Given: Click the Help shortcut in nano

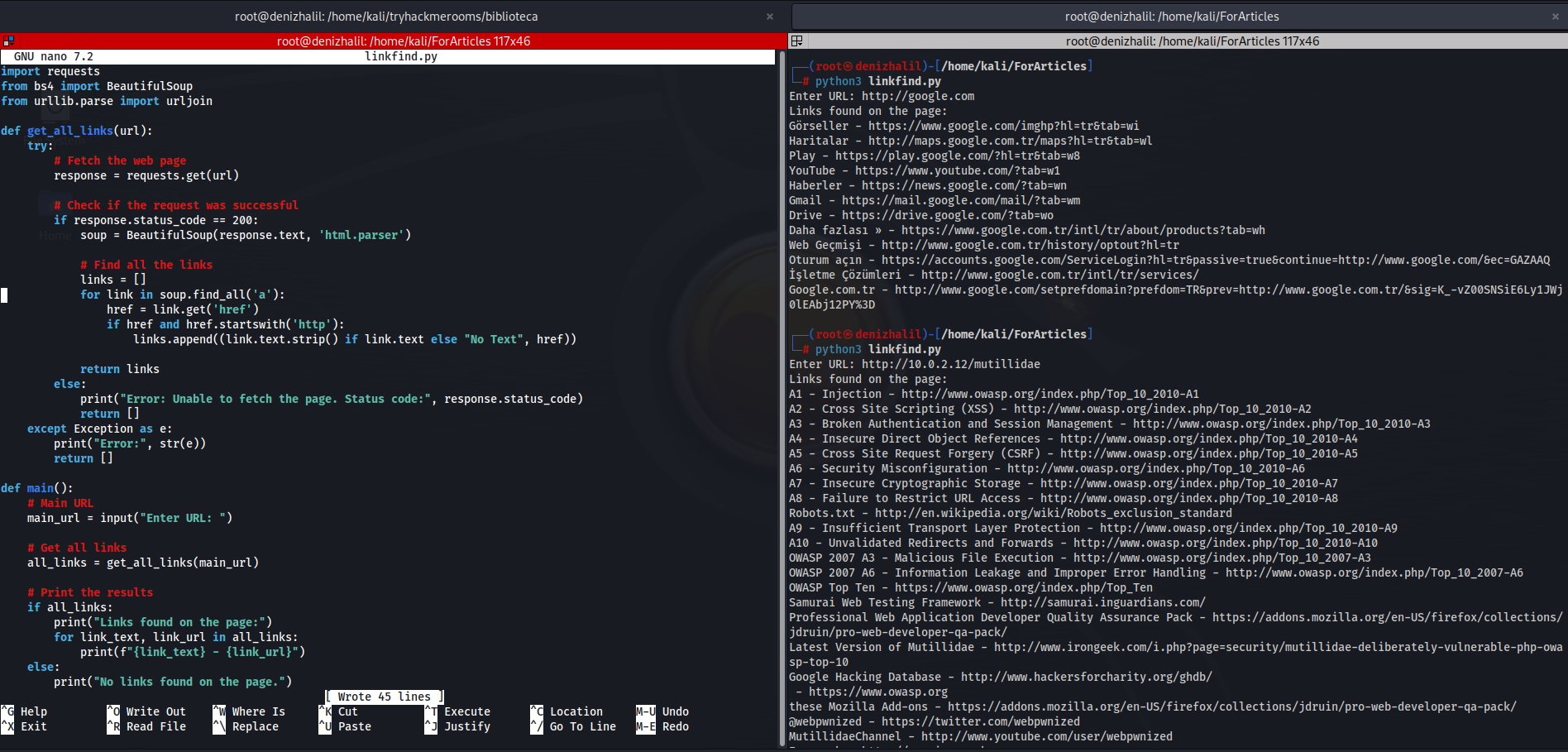Looking at the screenshot, I should 33,711.
